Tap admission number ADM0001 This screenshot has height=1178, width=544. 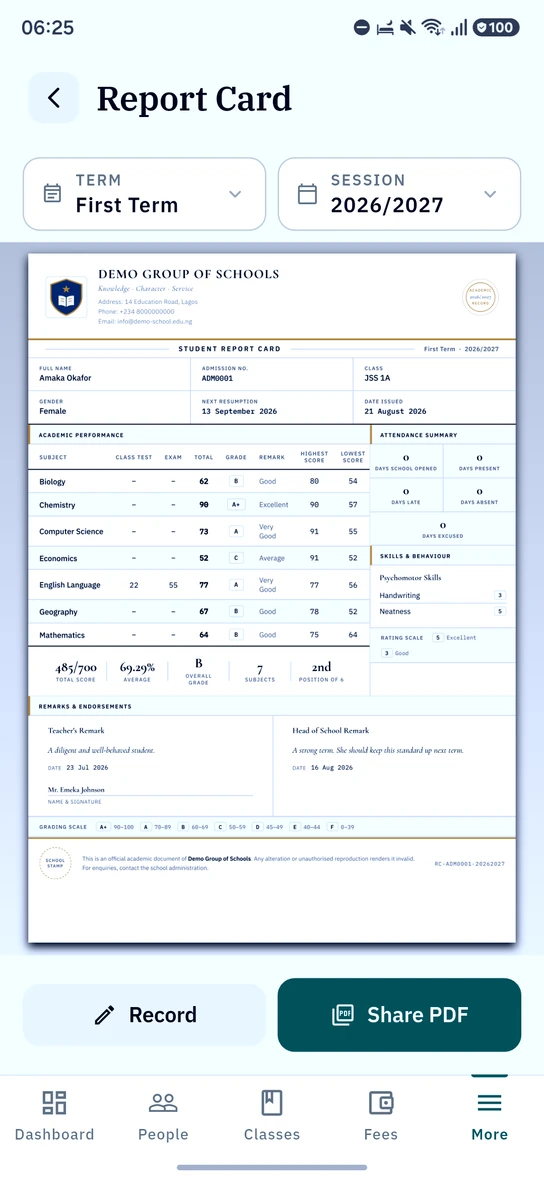click(x=217, y=379)
